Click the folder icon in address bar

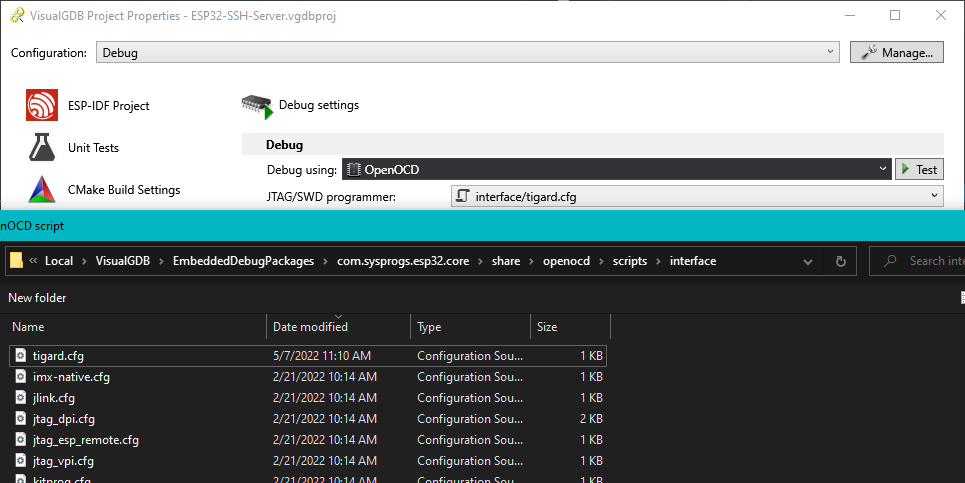17,261
